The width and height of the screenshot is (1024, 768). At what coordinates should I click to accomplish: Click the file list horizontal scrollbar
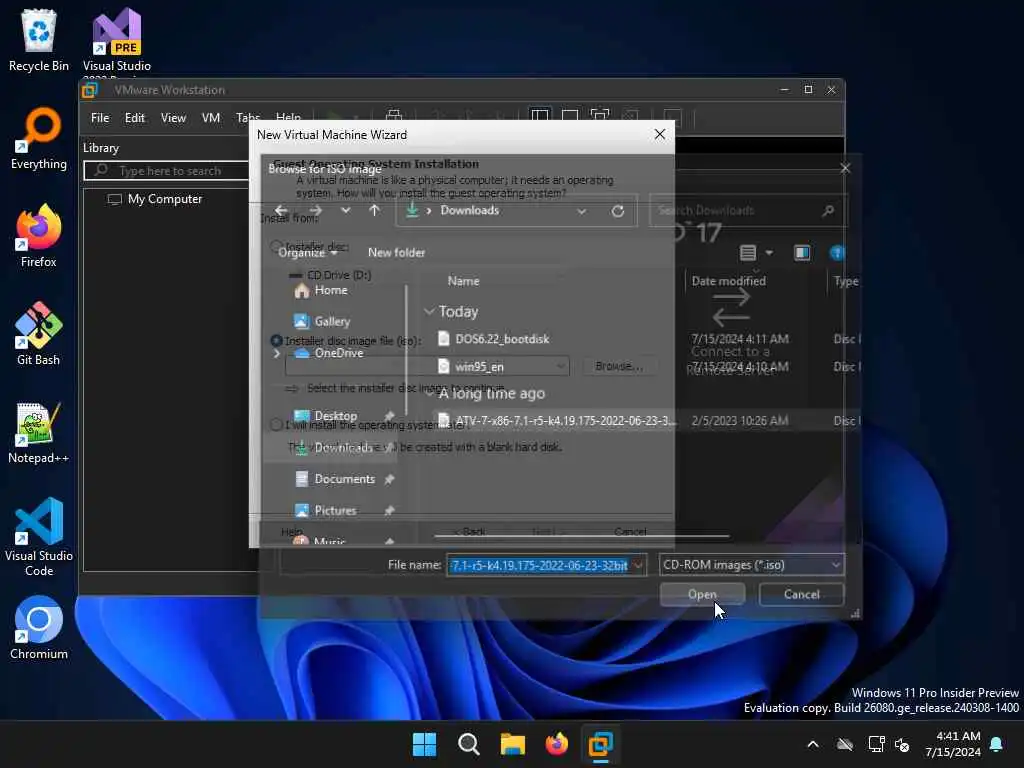[x=581, y=536]
